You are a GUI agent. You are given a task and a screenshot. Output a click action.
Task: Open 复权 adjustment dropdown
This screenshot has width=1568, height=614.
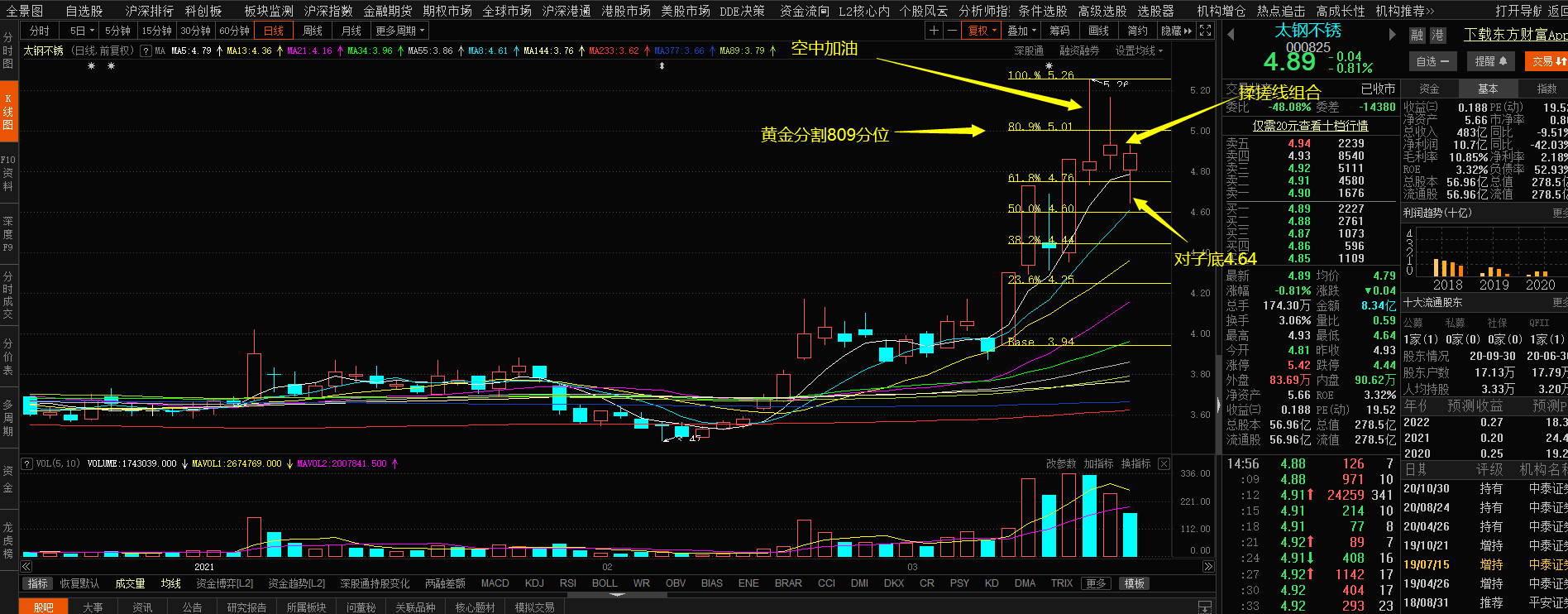pyautogui.click(x=982, y=31)
